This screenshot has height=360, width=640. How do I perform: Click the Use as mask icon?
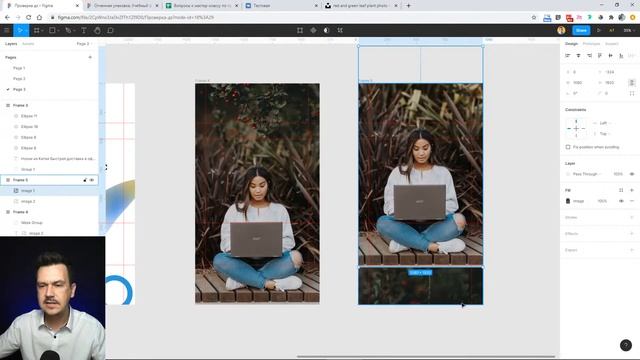[327, 30]
